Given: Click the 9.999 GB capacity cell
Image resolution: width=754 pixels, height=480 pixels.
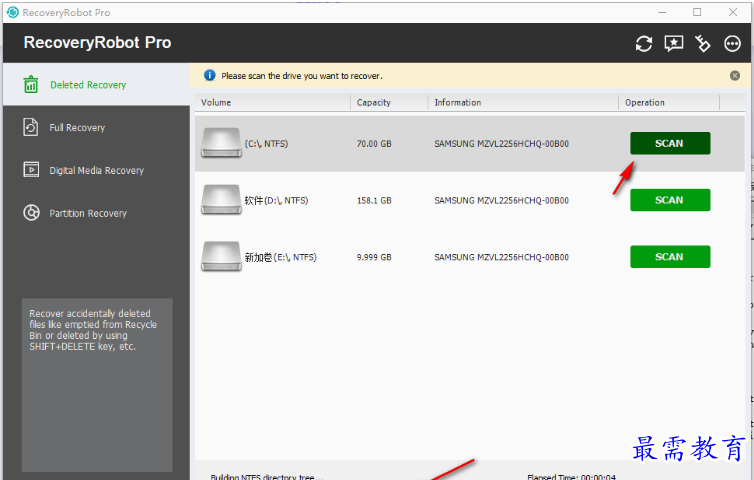Looking at the screenshot, I should 374,257.
